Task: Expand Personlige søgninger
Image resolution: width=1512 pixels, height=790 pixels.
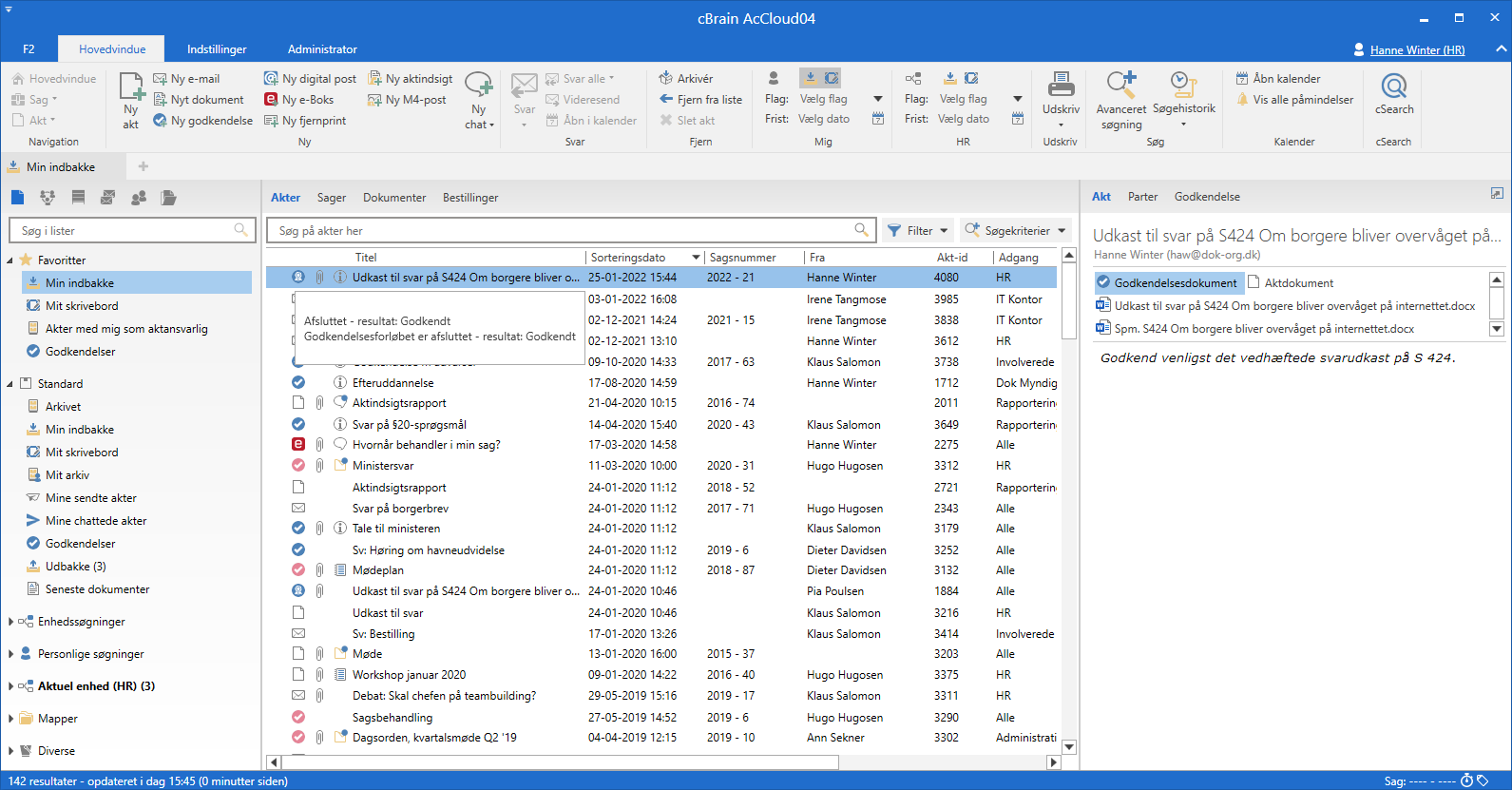Action: 10,654
